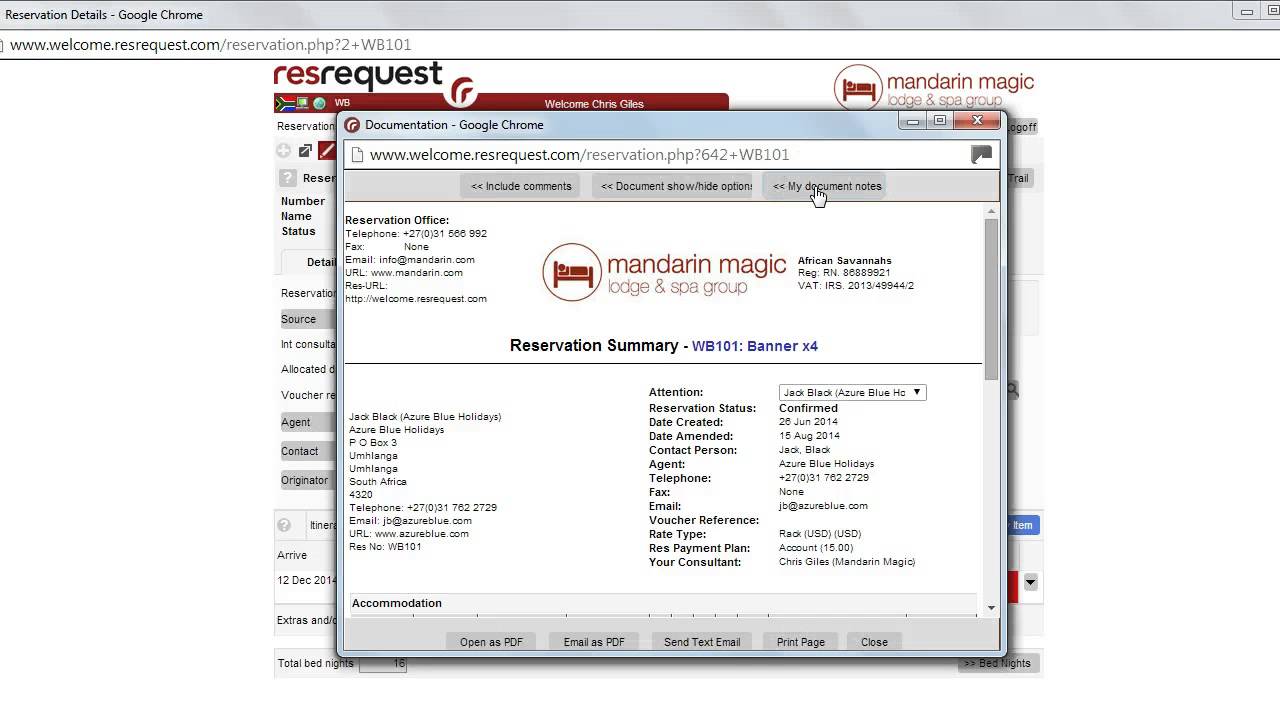Click the Rack (USD) (USD) rate type text
Screen dimensions: 1280x720
pos(820,534)
